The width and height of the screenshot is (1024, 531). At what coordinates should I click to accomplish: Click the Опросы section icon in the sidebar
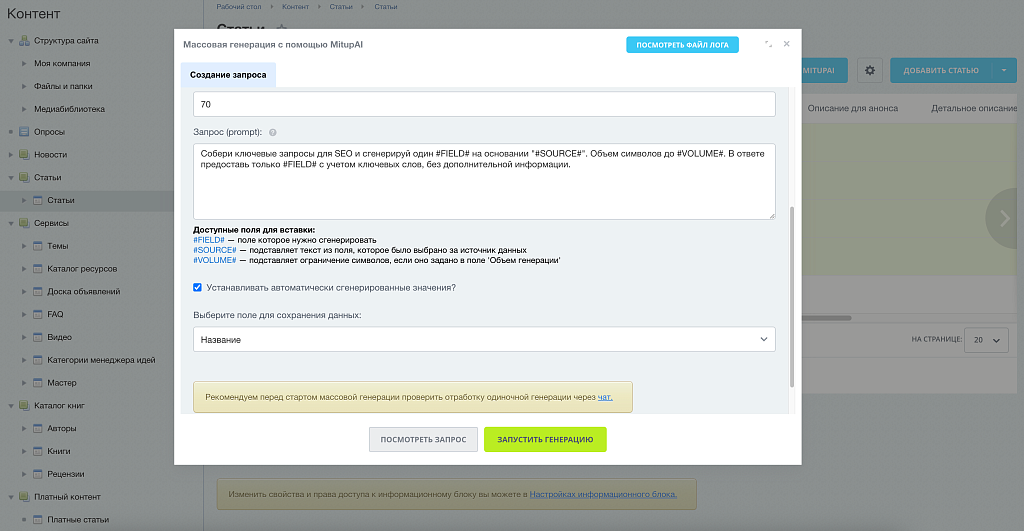25,132
